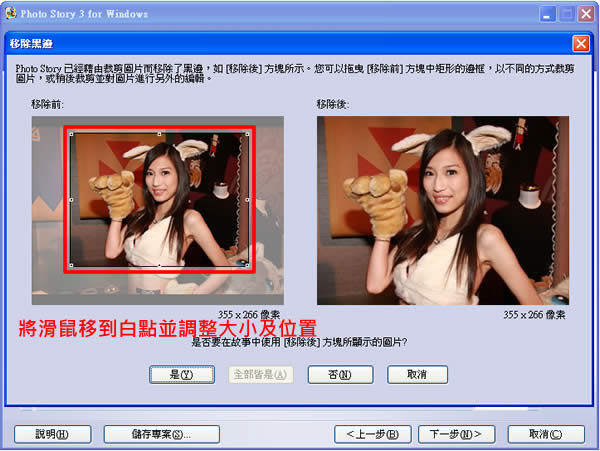The image size is (600, 451).
Task: Click the Photo Story app icon in the title bar
Action: coord(10,13)
